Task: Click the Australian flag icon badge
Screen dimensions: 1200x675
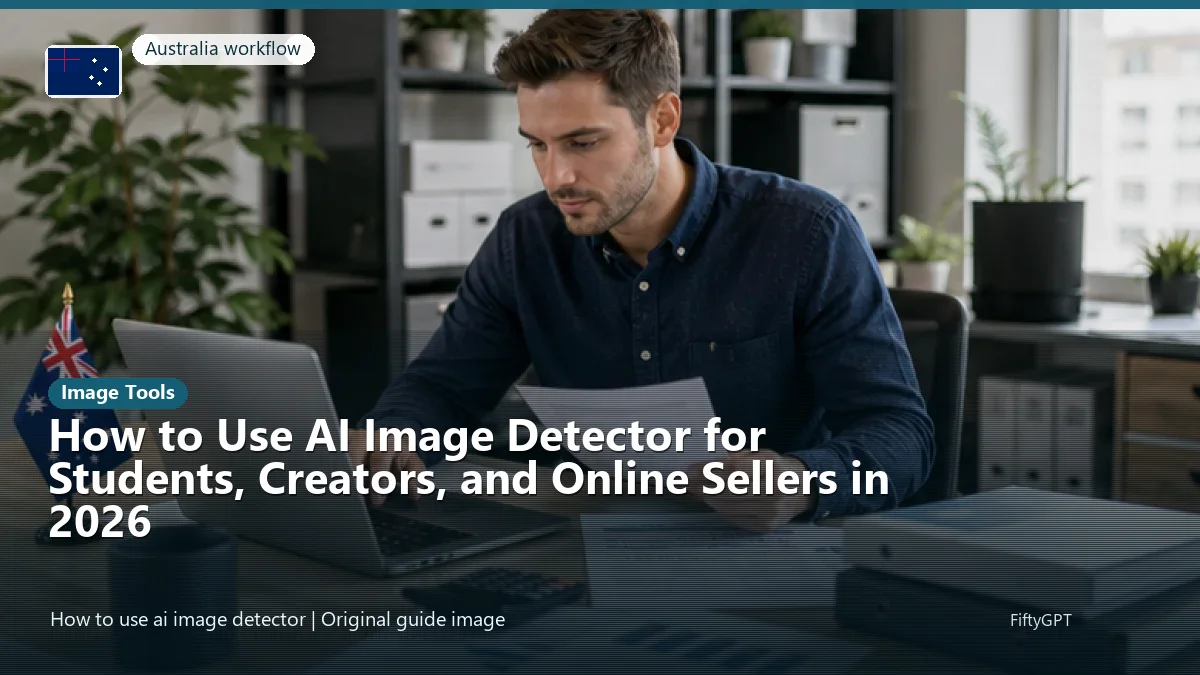Action: 83,72
